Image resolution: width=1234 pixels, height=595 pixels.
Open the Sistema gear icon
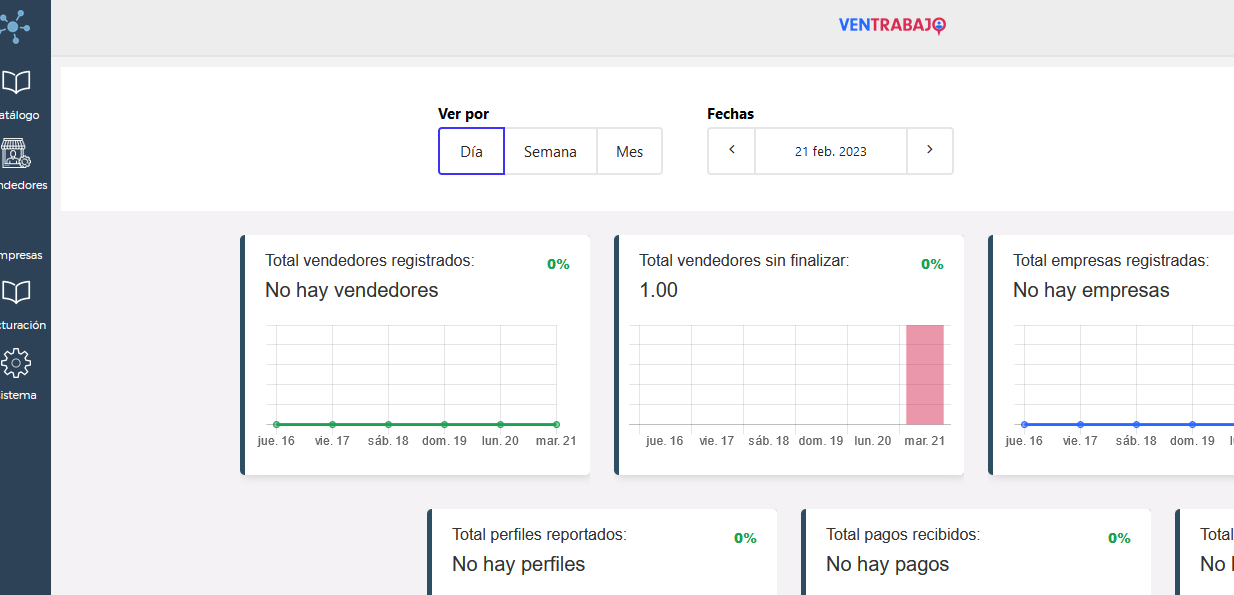[16, 362]
